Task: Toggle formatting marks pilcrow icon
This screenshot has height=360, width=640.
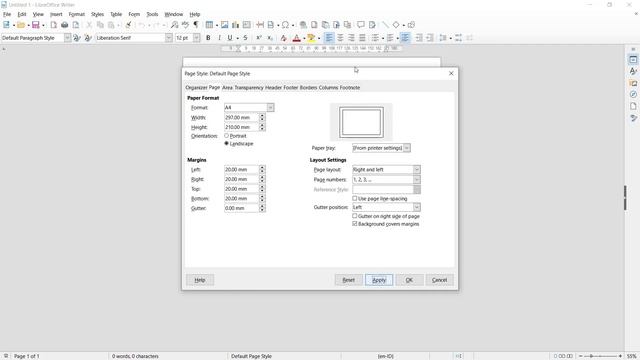Action: pos(196,25)
